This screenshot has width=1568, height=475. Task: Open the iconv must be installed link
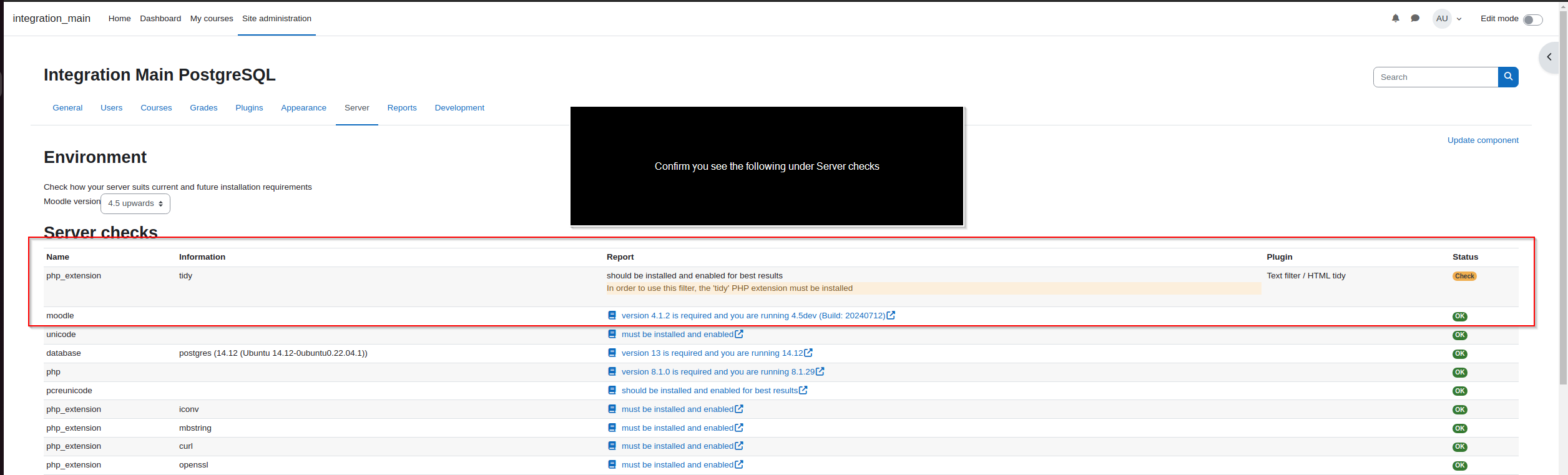tap(677, 409)
